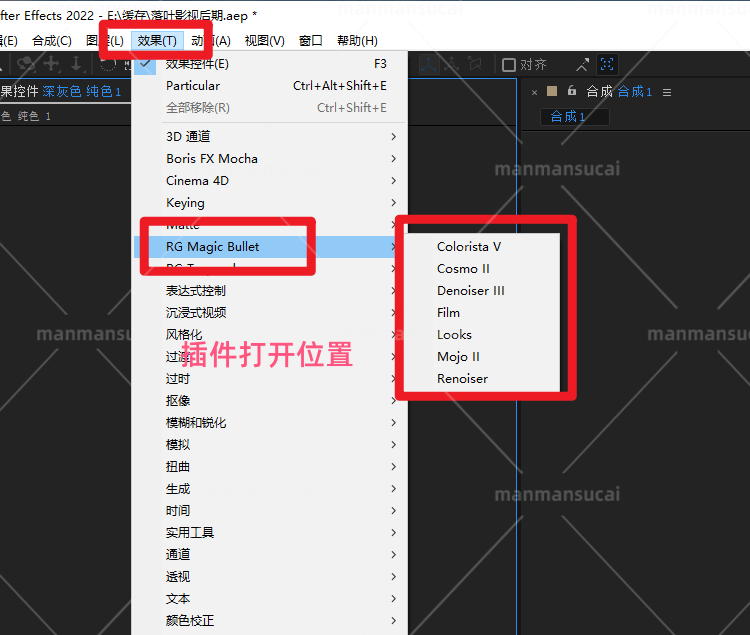Select the dolly camera tool
This screenshot has height=635, width=750.
click(x=76, y=64)
